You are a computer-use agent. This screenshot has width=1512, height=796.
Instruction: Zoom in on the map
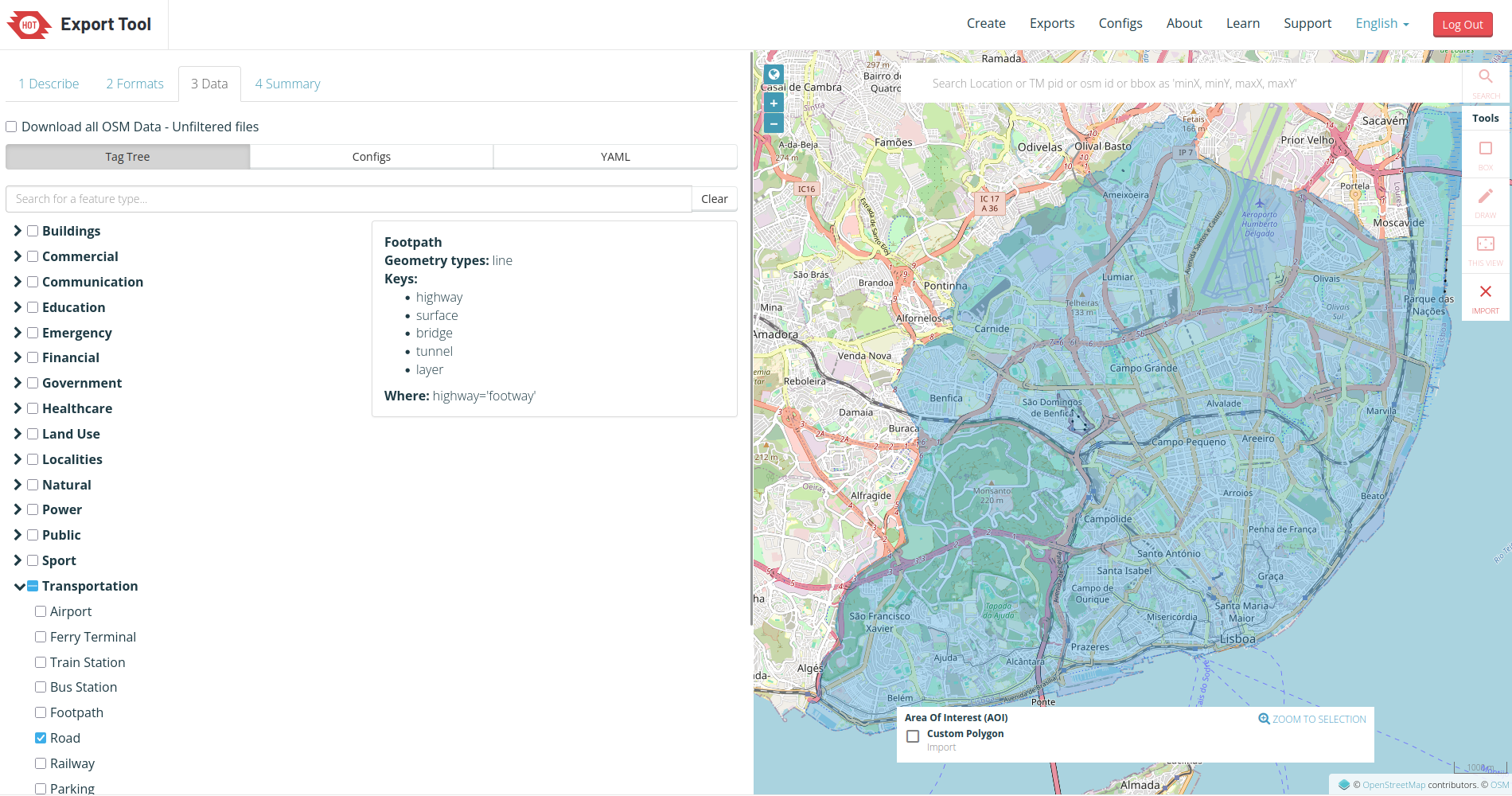(774, 103)
